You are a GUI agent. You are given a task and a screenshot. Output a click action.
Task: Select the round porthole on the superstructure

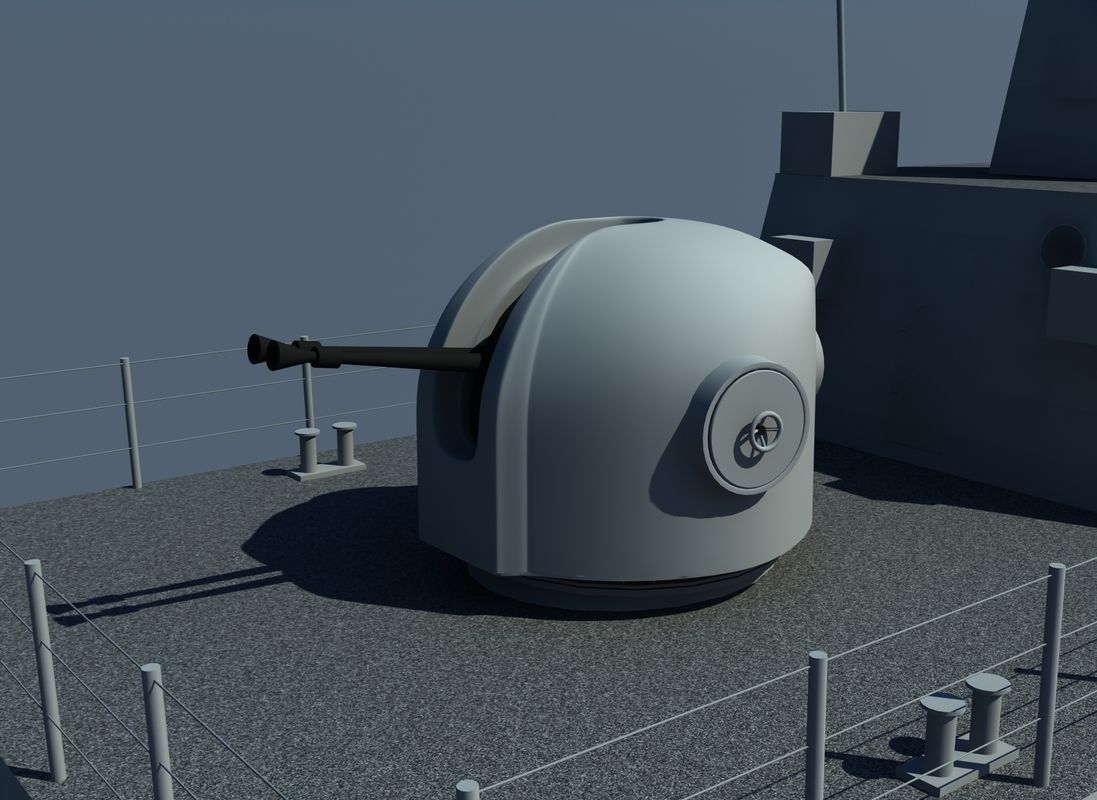[1063, 246]
